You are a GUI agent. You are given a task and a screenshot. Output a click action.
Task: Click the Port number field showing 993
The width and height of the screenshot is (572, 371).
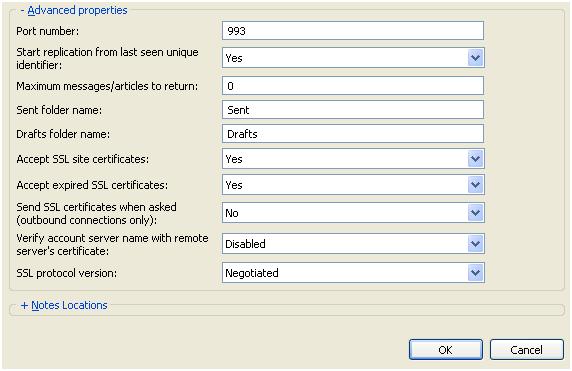tap(353, 31)
